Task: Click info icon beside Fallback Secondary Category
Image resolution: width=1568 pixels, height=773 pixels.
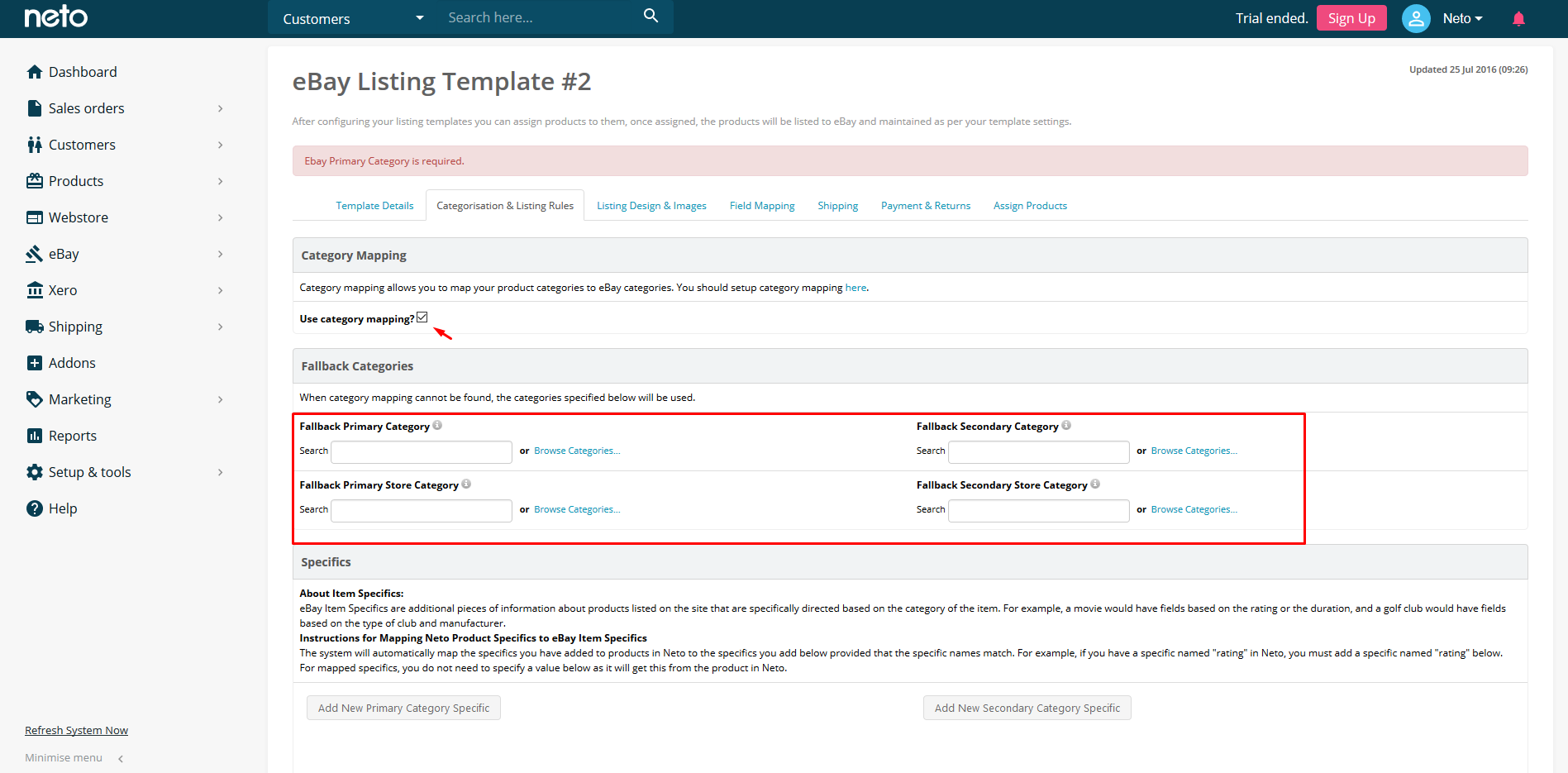Action: [x=1066, y=425]
